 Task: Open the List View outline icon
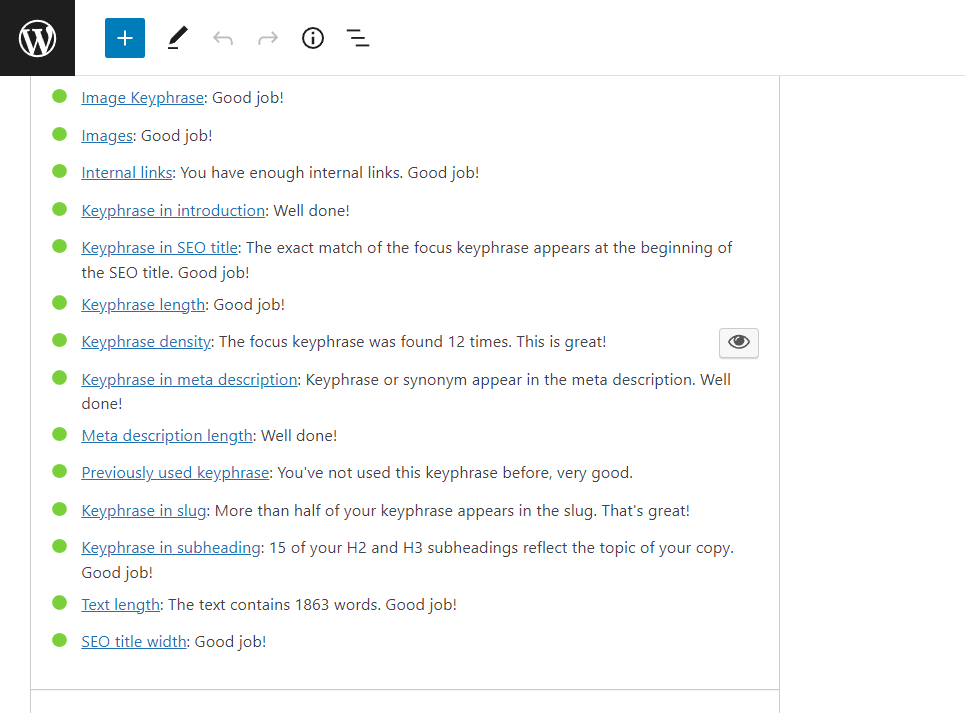(x=357, y=38)
